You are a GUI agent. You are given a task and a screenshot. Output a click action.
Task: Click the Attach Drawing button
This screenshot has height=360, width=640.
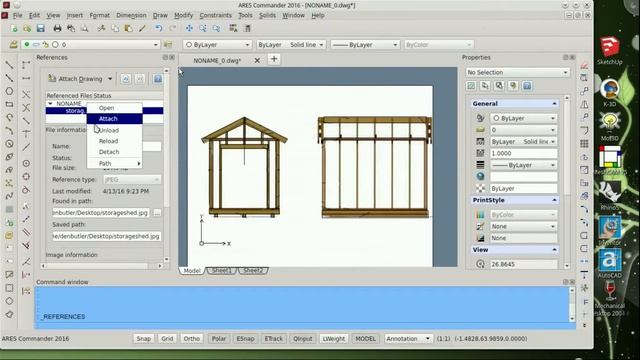76,79
